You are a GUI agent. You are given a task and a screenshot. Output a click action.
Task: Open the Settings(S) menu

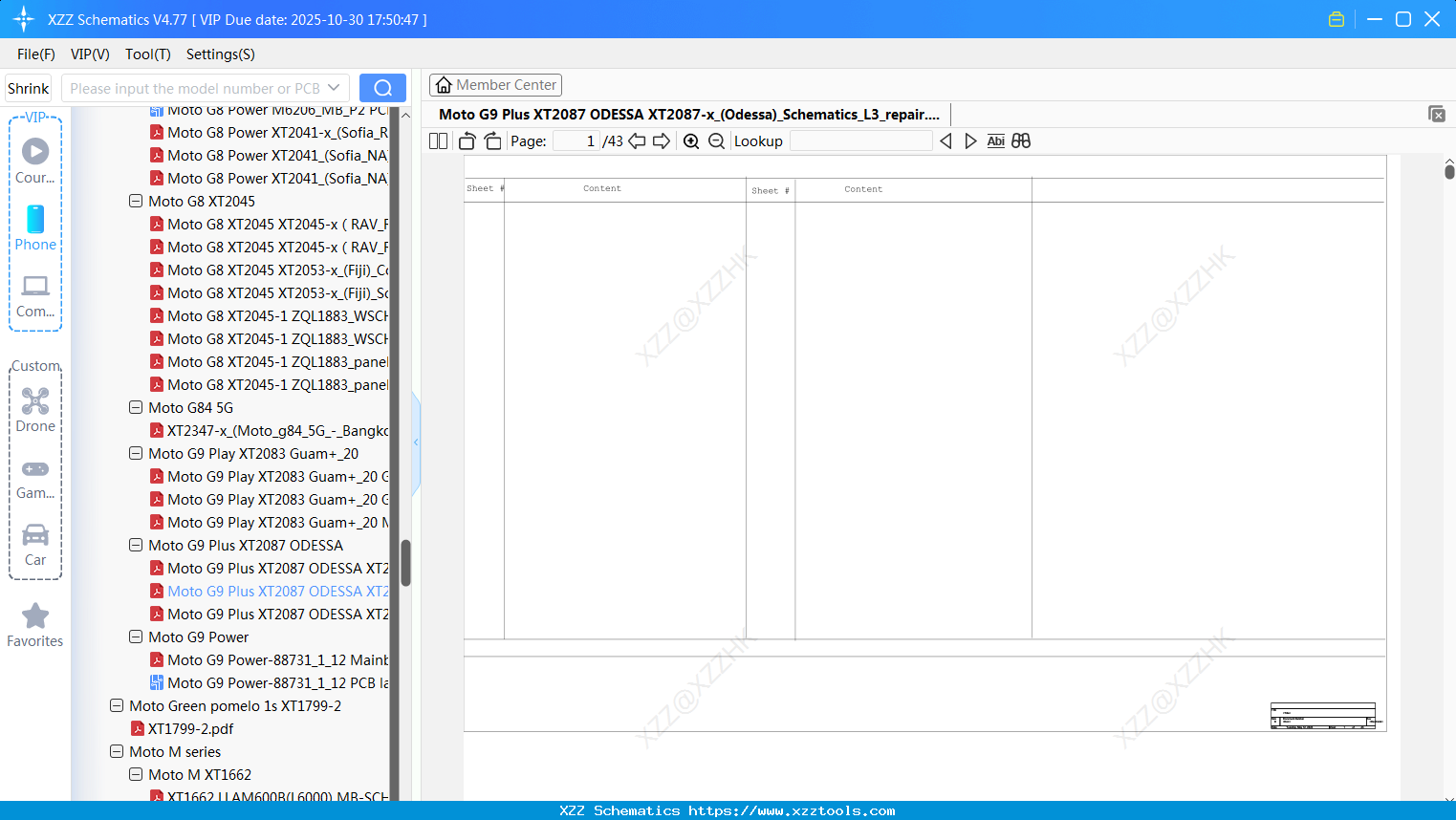[x=221, y=54]
